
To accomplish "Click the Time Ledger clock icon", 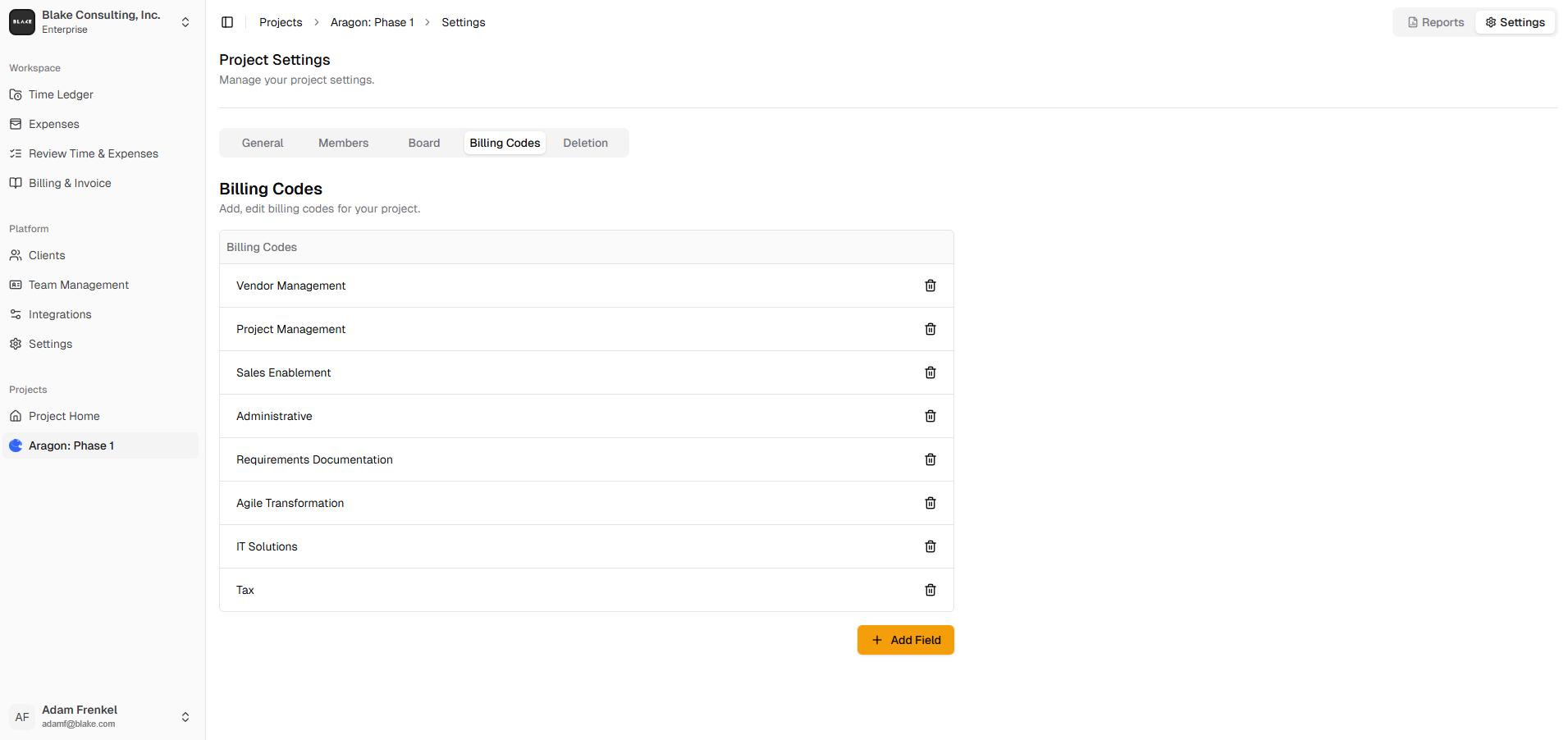I will click(16, 94).
